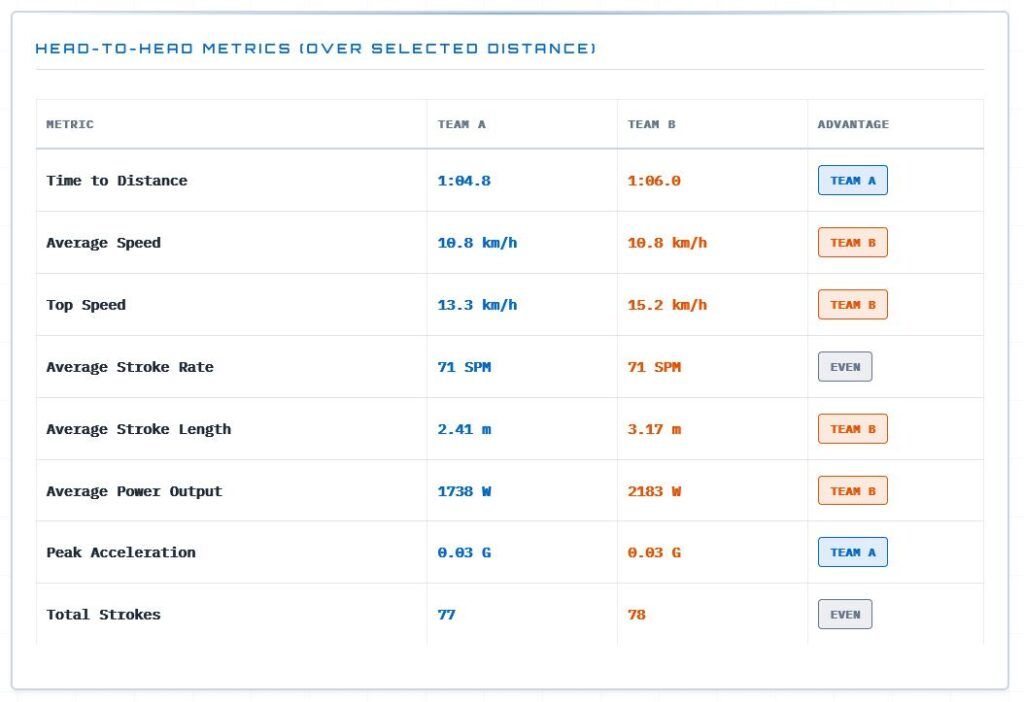Click the Team B badge for Average Speed
The width and height of the screenshot is (1024, 702).
pos(852,242)
